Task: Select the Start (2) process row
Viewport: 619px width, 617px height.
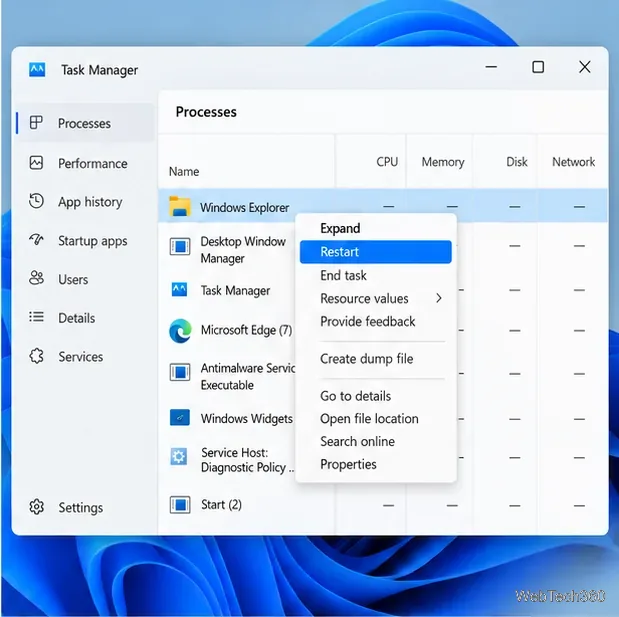Action: 383,505
